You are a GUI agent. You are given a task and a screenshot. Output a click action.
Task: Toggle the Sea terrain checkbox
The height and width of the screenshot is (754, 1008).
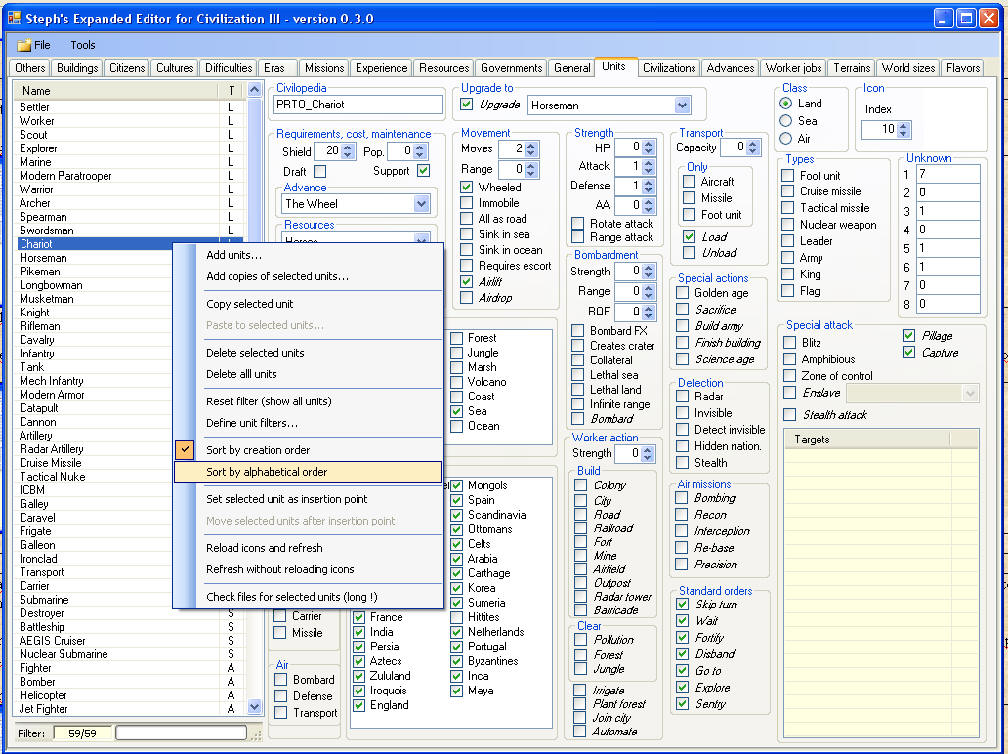coord(456,411)
